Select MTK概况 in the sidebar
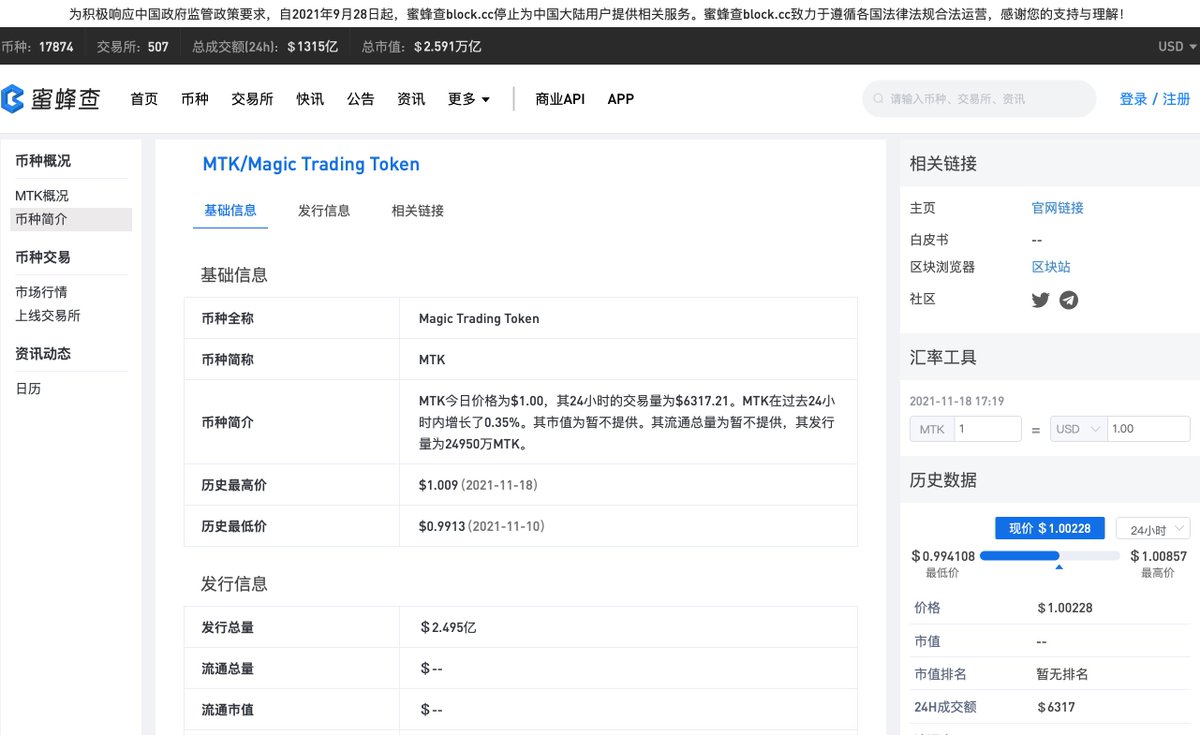Screen dimensions: 1200x735 [42, 196]
